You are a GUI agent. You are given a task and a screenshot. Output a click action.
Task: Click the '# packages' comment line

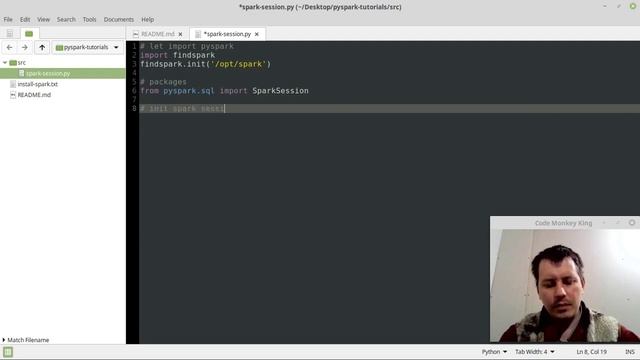(163, 82)
